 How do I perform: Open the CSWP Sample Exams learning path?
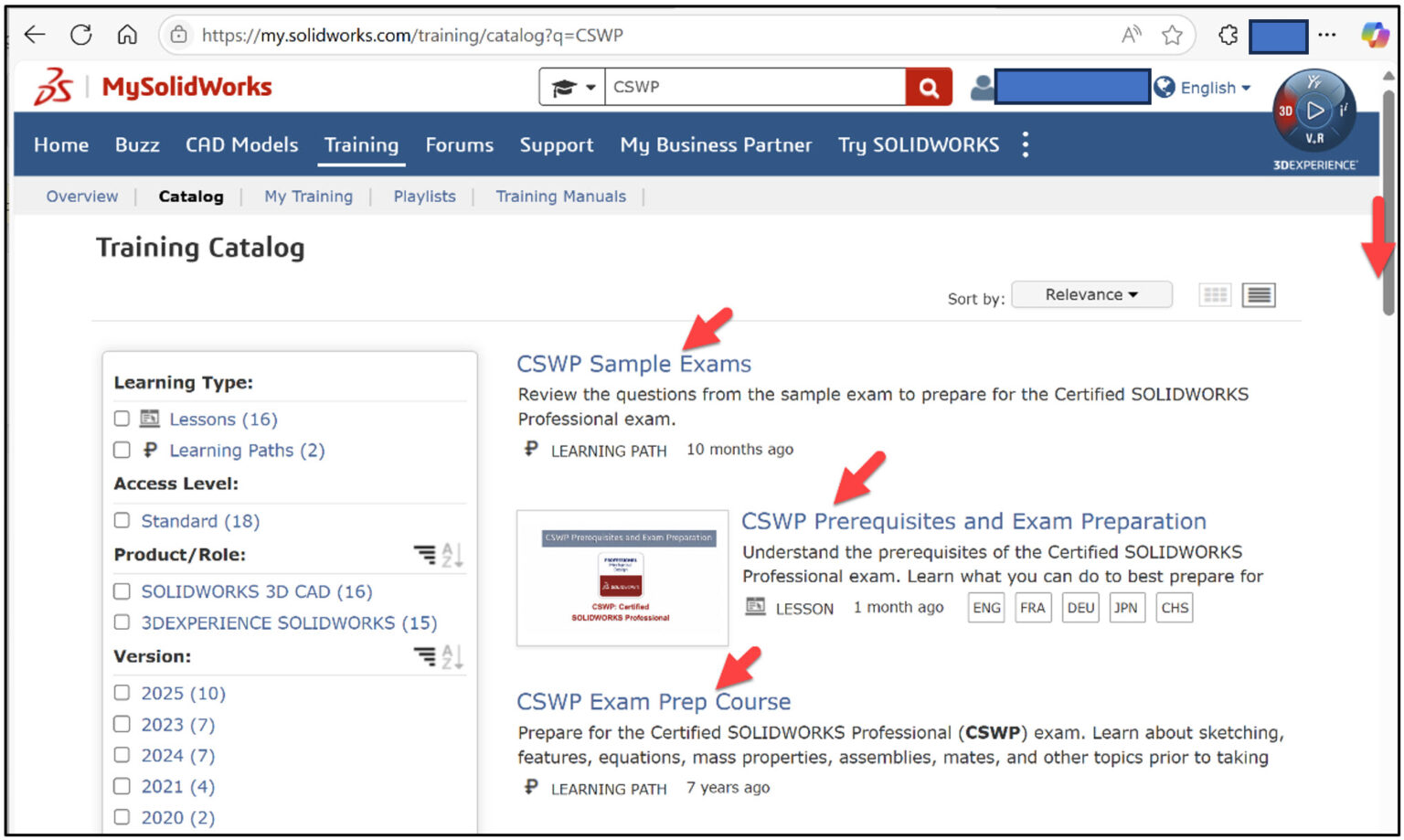[x=633, y=363]
